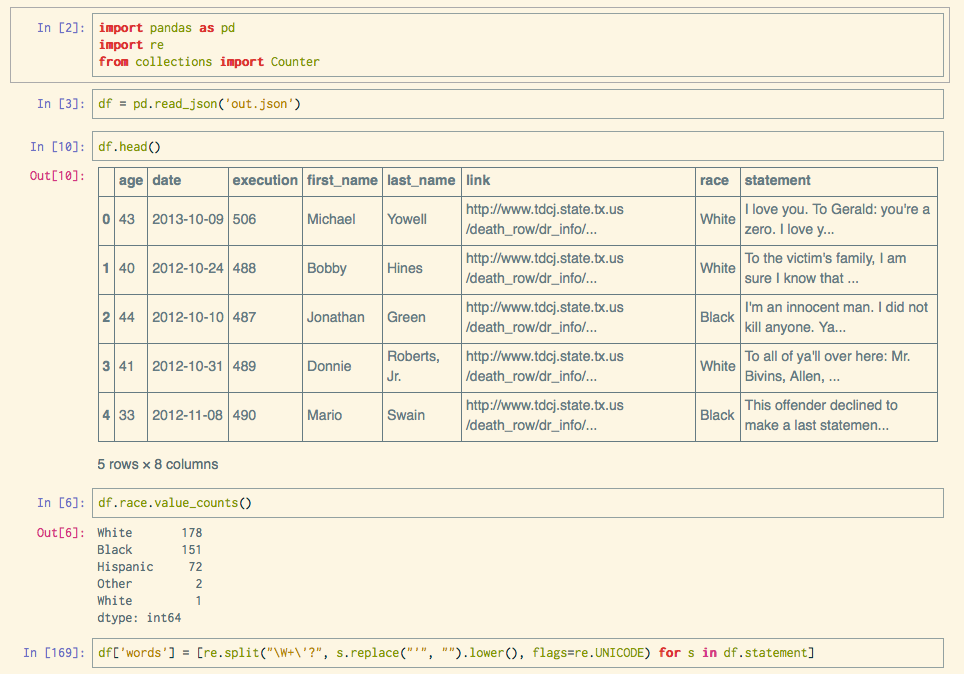Select the pd.read_json code cell
This screenshot has height=674, width=964.
[x=518, y=104]
